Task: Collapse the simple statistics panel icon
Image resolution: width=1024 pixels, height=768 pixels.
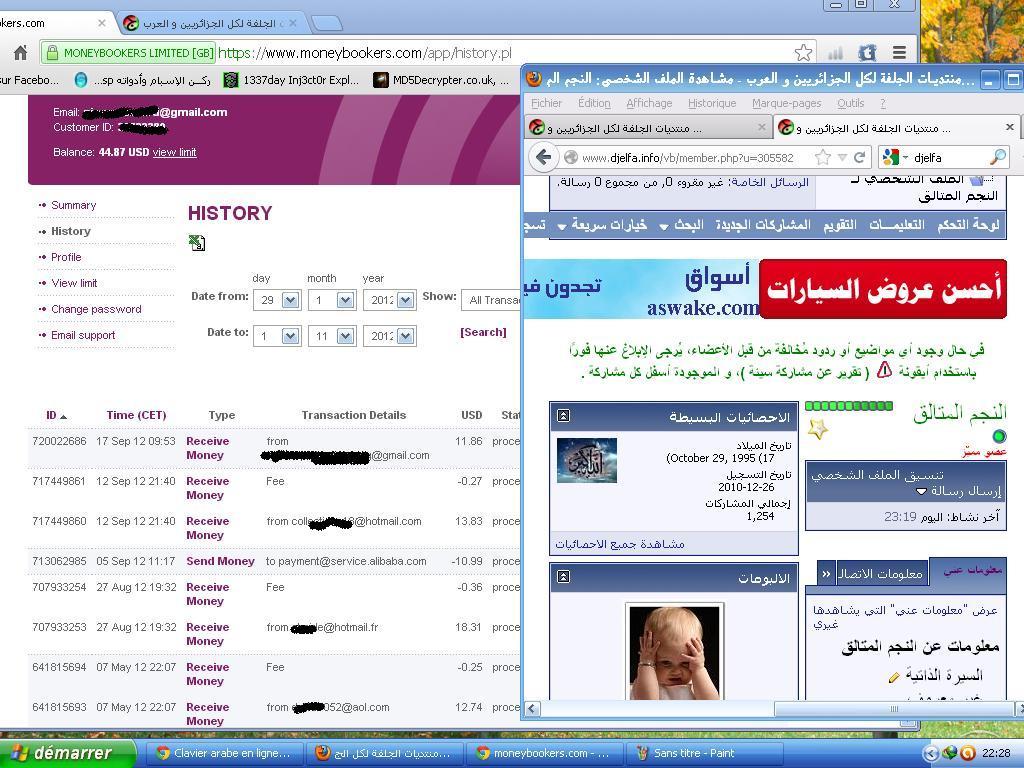Action: 564,416
